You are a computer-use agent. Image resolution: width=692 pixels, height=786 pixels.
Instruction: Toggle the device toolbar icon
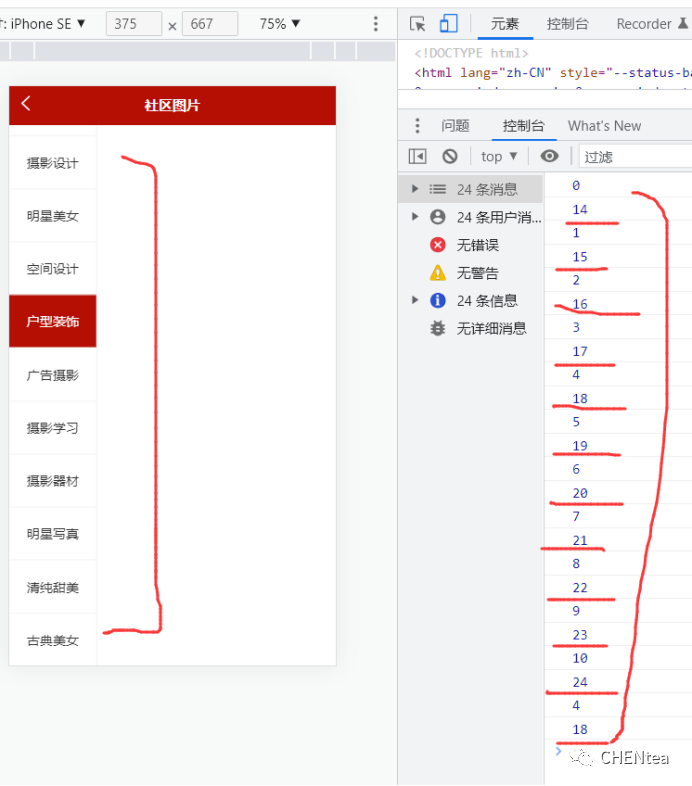(448, 24)
